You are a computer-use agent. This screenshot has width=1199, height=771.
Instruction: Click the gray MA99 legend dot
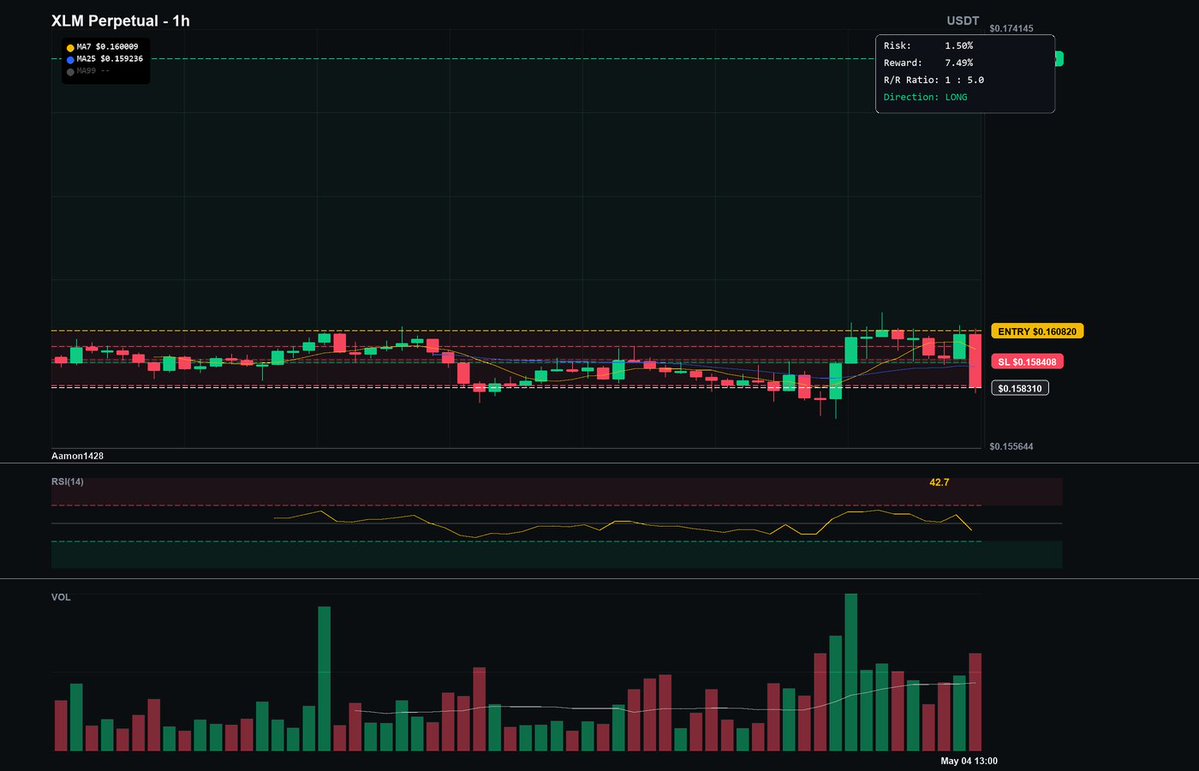(70, 71)
